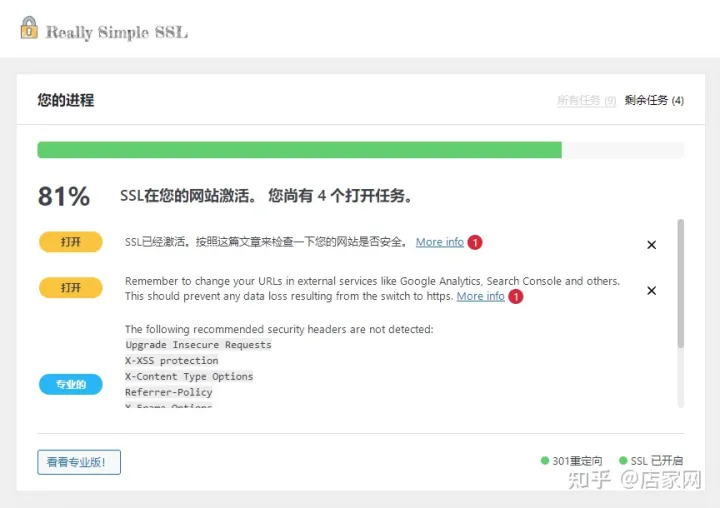This screenshot has height=508, width=720.
Task: Open More info link for SSL已经激活 task
Action: [439, 242]
